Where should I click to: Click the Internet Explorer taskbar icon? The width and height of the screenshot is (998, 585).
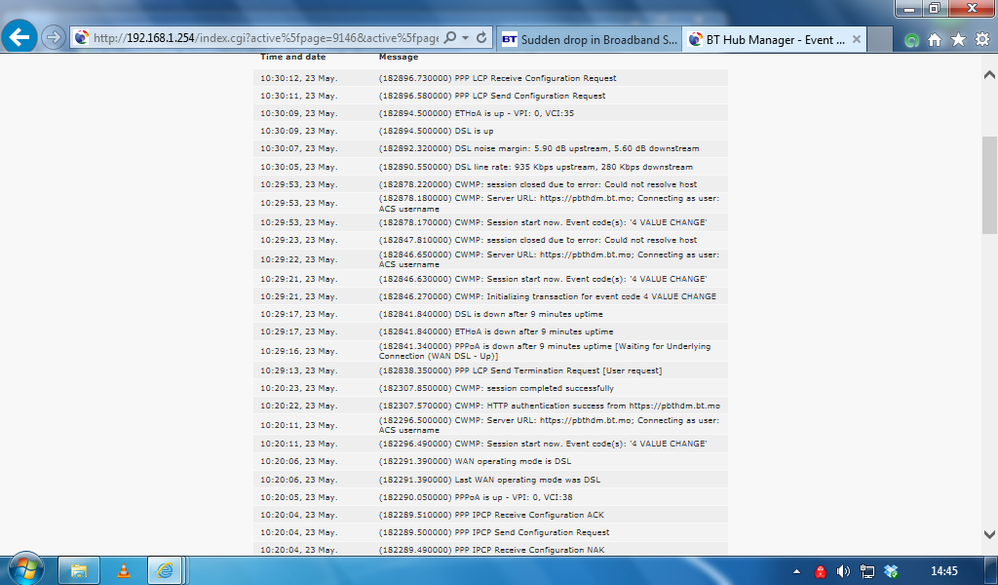click(165, 570)
